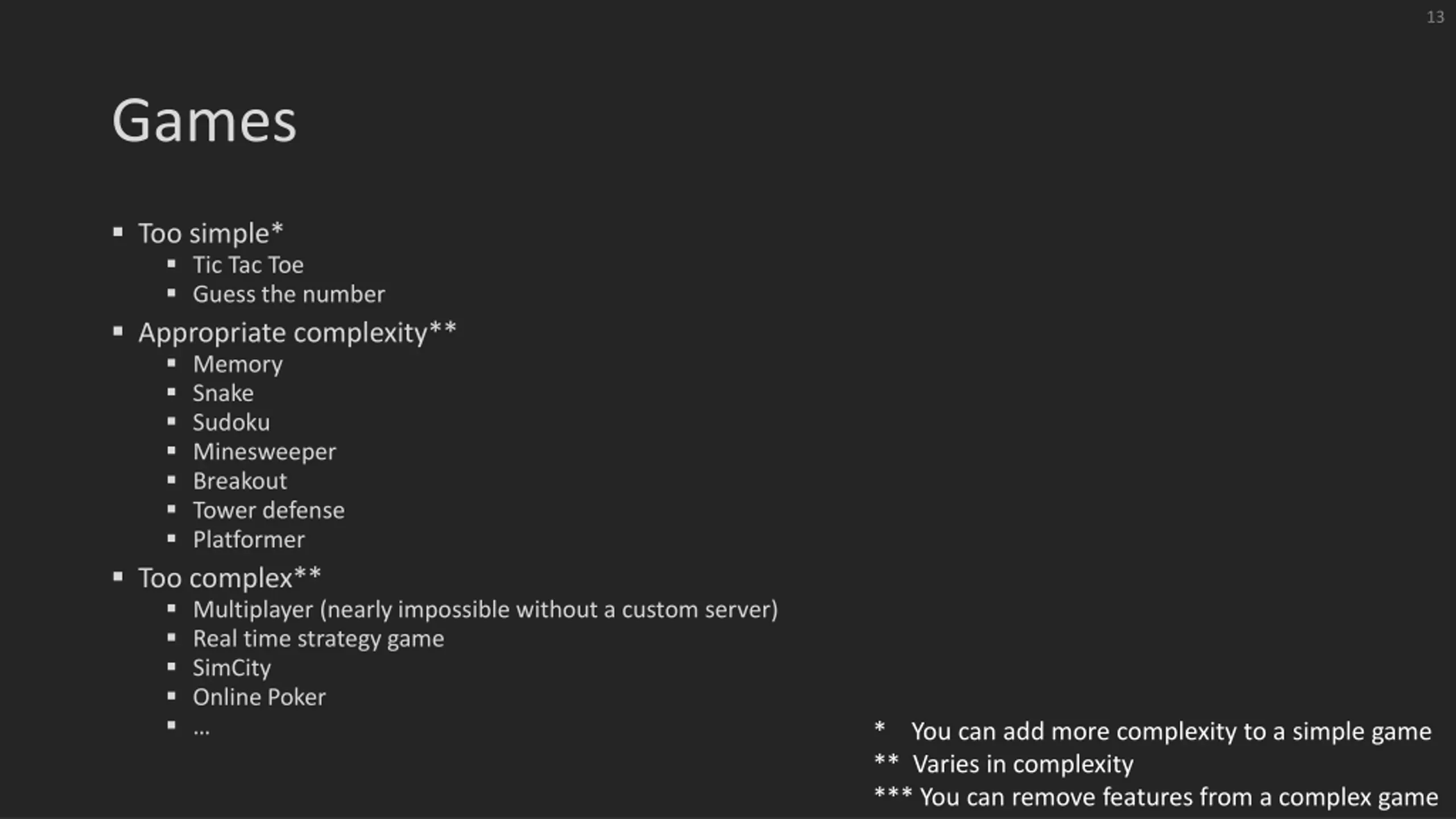Click the Snake list item
This screenshot has width=1456, height=819.
point(223,393)
